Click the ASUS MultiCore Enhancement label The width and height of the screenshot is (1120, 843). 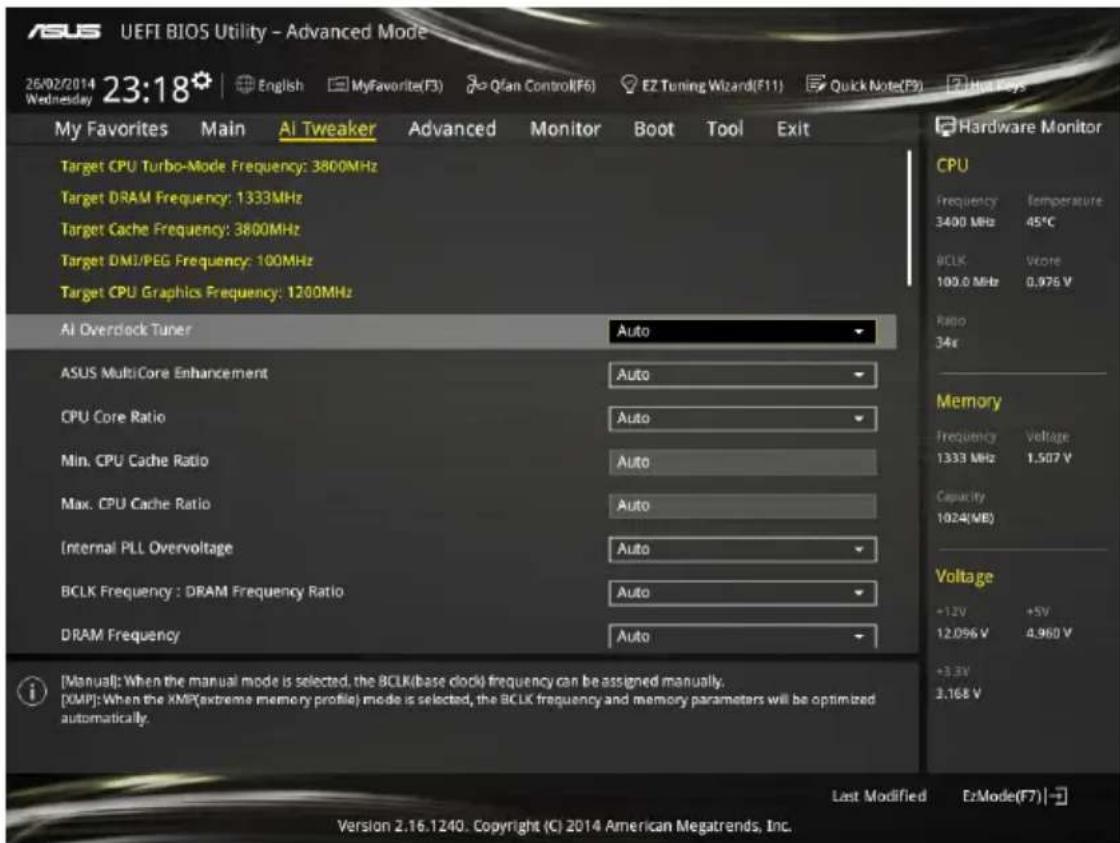[164, 373]
